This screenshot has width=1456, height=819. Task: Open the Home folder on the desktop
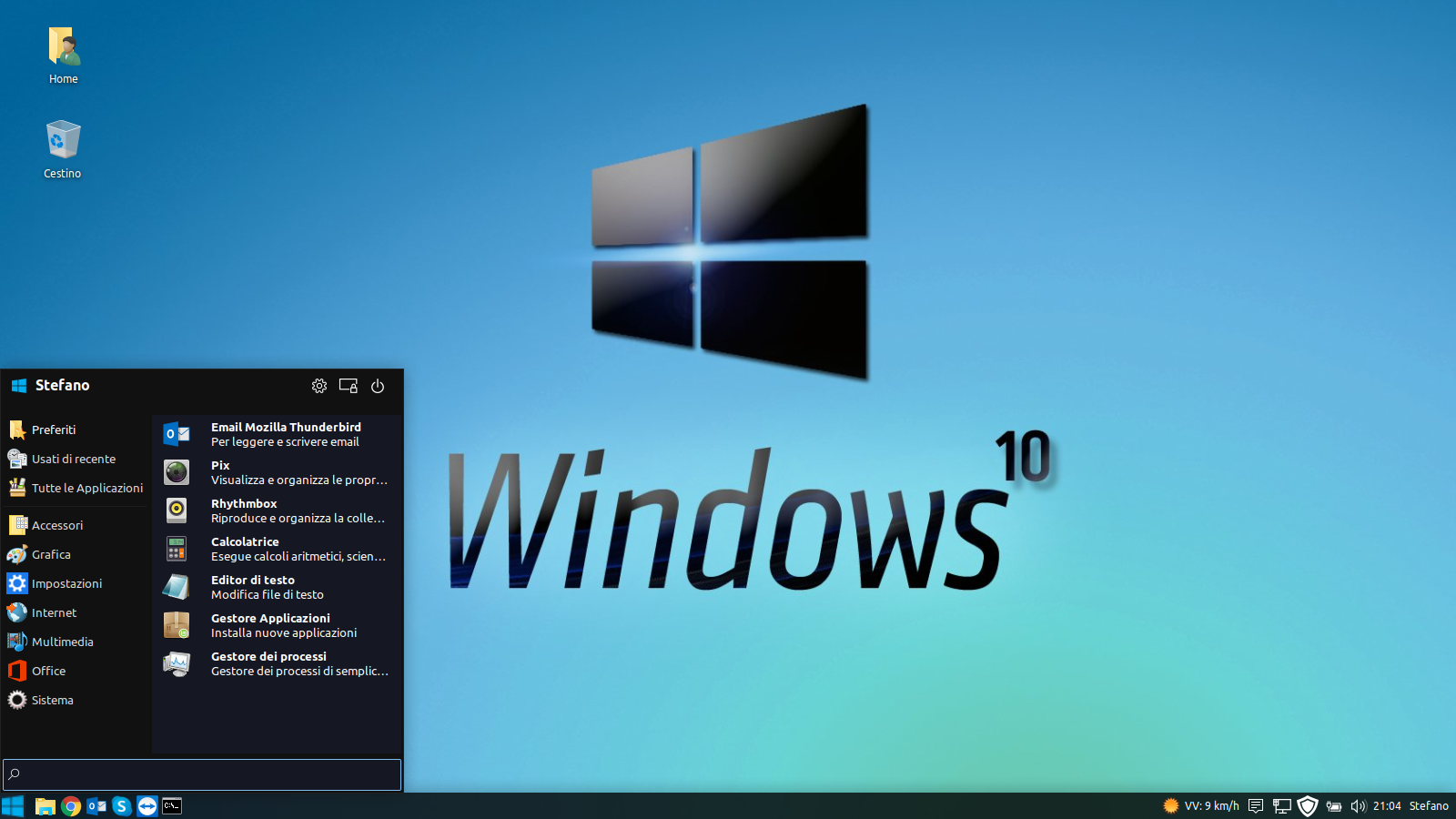tap(64, 55)
